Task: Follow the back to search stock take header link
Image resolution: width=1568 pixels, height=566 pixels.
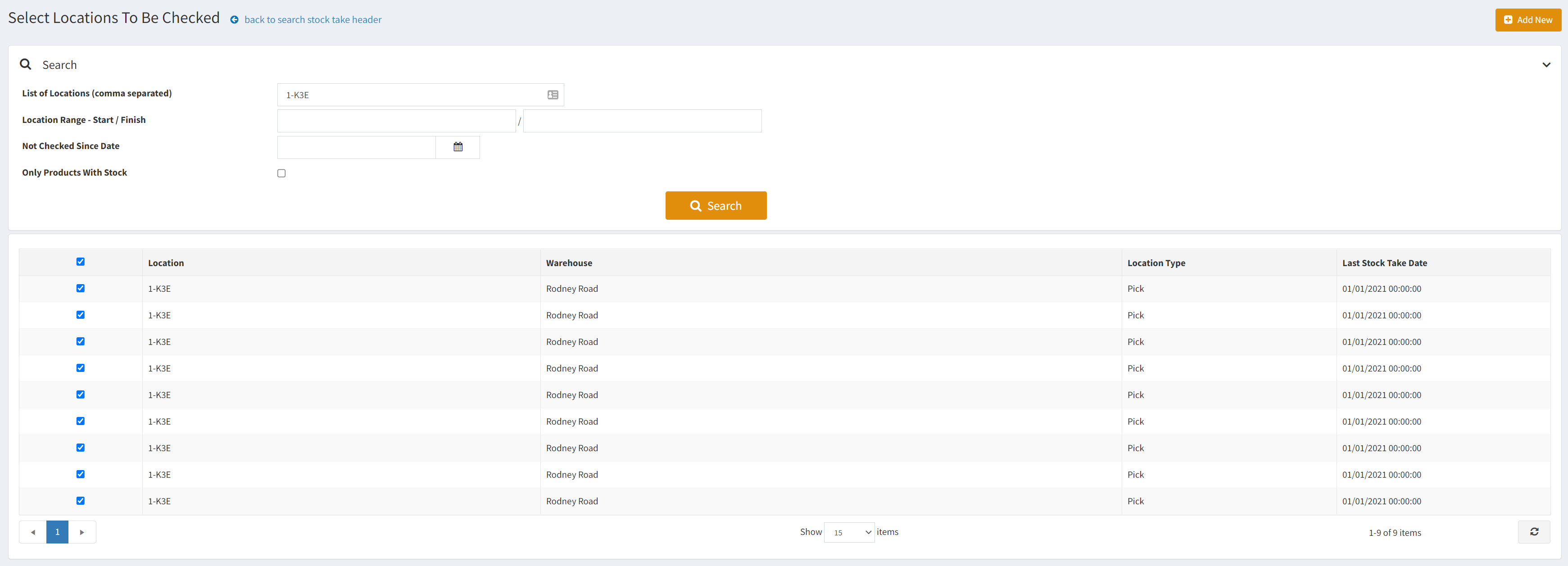Action: pos(313,19)
